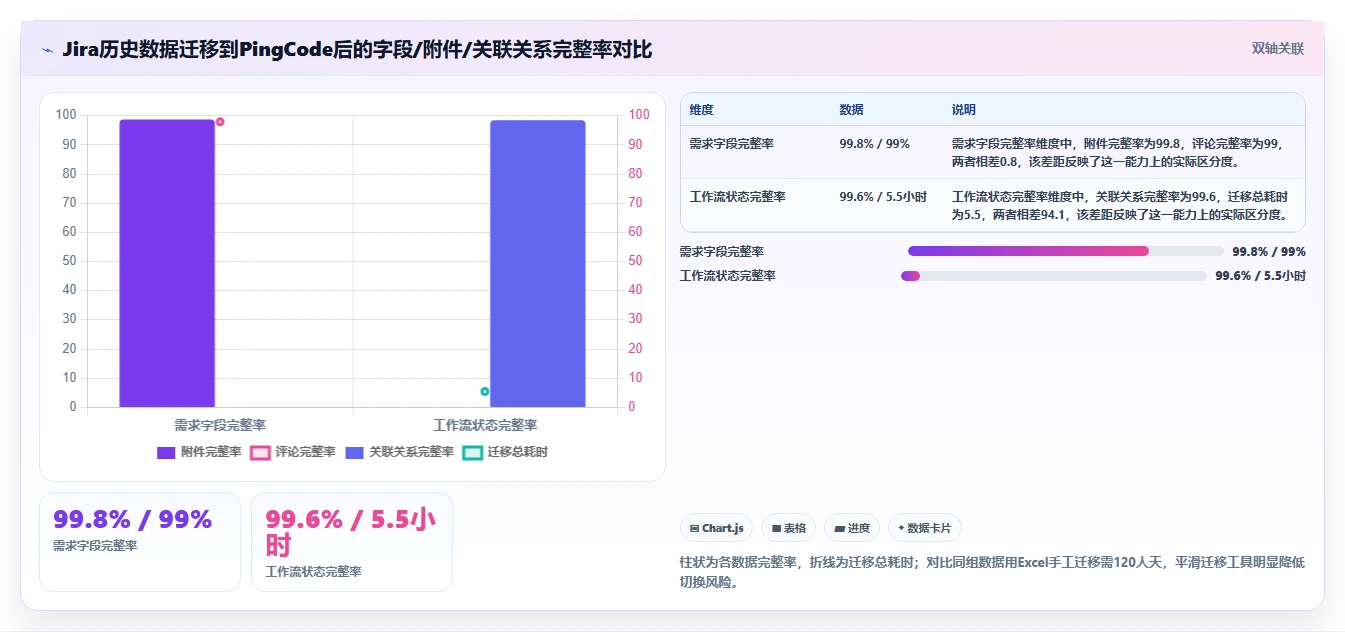
Task: Toggle the 迁移总耗时 legend item
Action: (505, 452)
